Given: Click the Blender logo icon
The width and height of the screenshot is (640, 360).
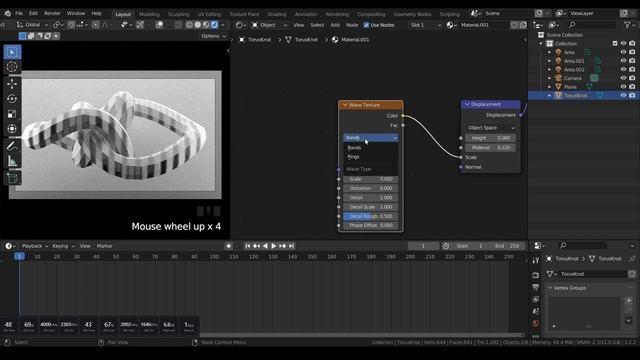Looking at the screenshot, I should tap(7, 13).
